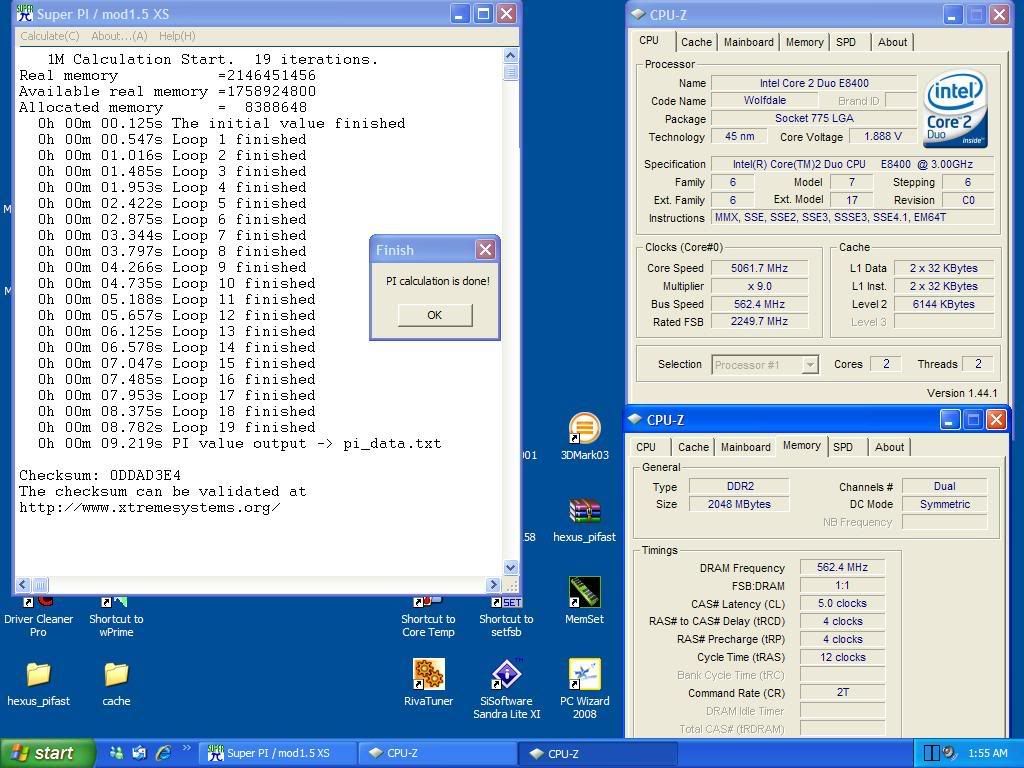Viewport: 1024px width, 768px height.
Task: Click the lower CPU-Z title bar icon
Action: tap(635, 419)
